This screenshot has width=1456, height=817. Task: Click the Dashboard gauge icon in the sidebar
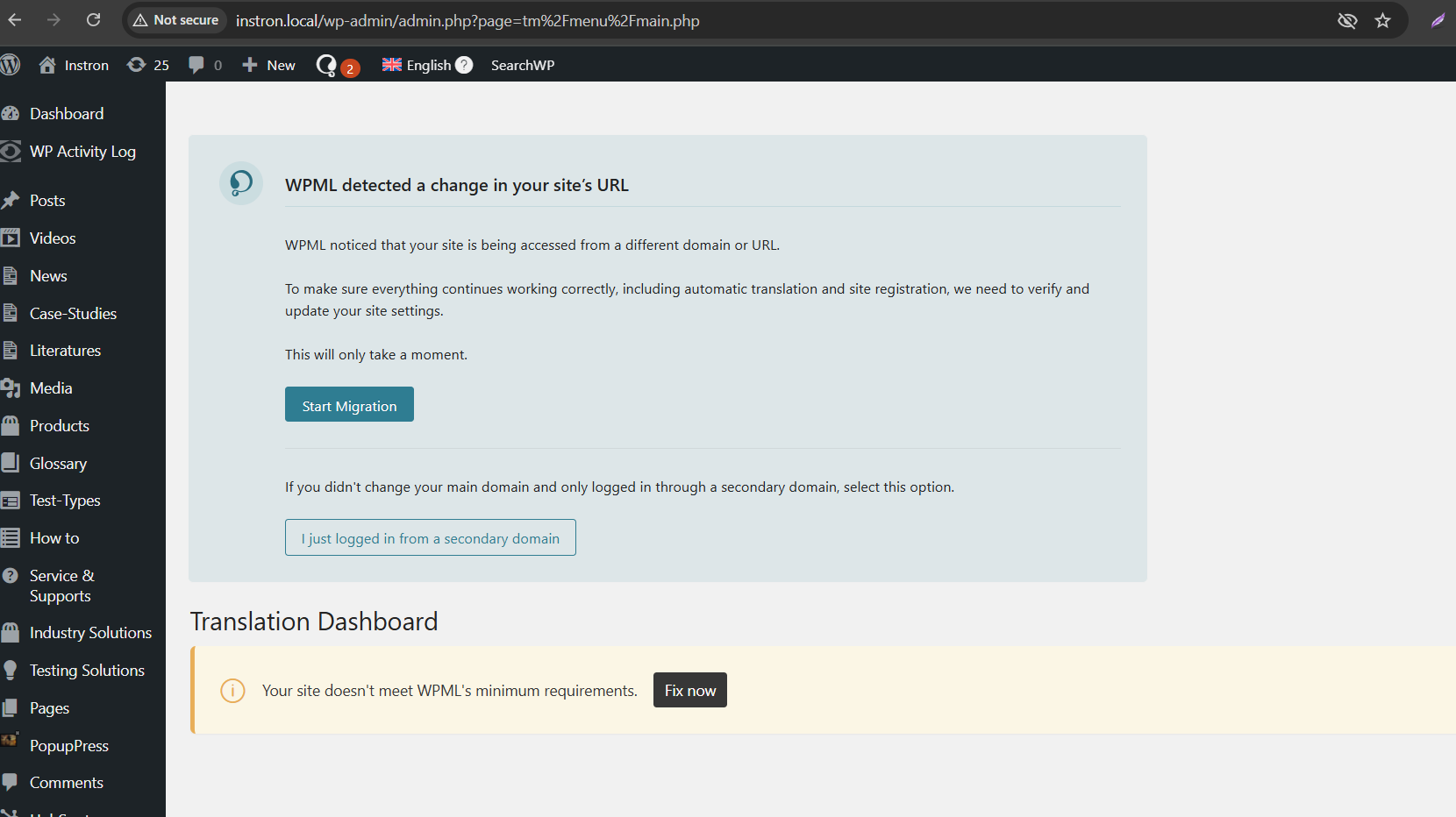pyautogui.click(x=11, y=114)
